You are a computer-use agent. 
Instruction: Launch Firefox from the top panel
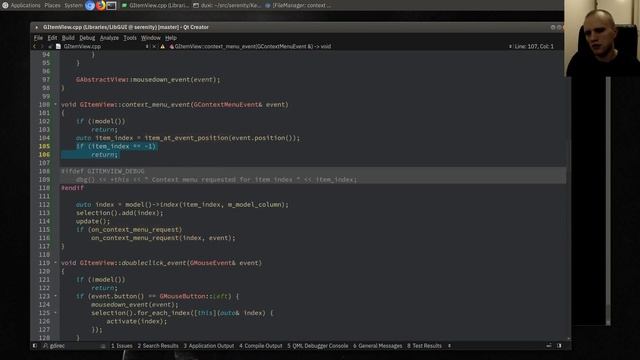[x=100, y=5]
